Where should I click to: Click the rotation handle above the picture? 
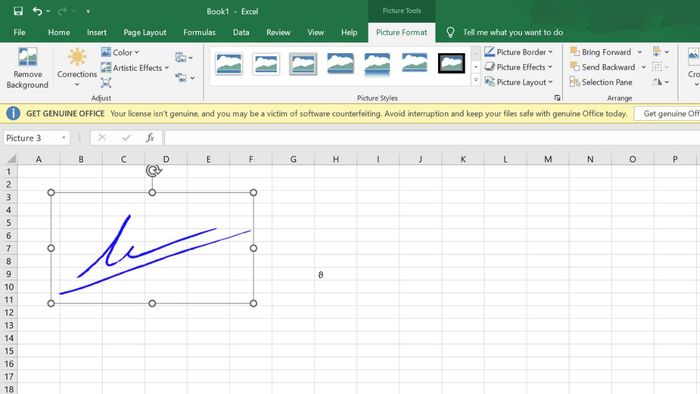tap(153, 170)
